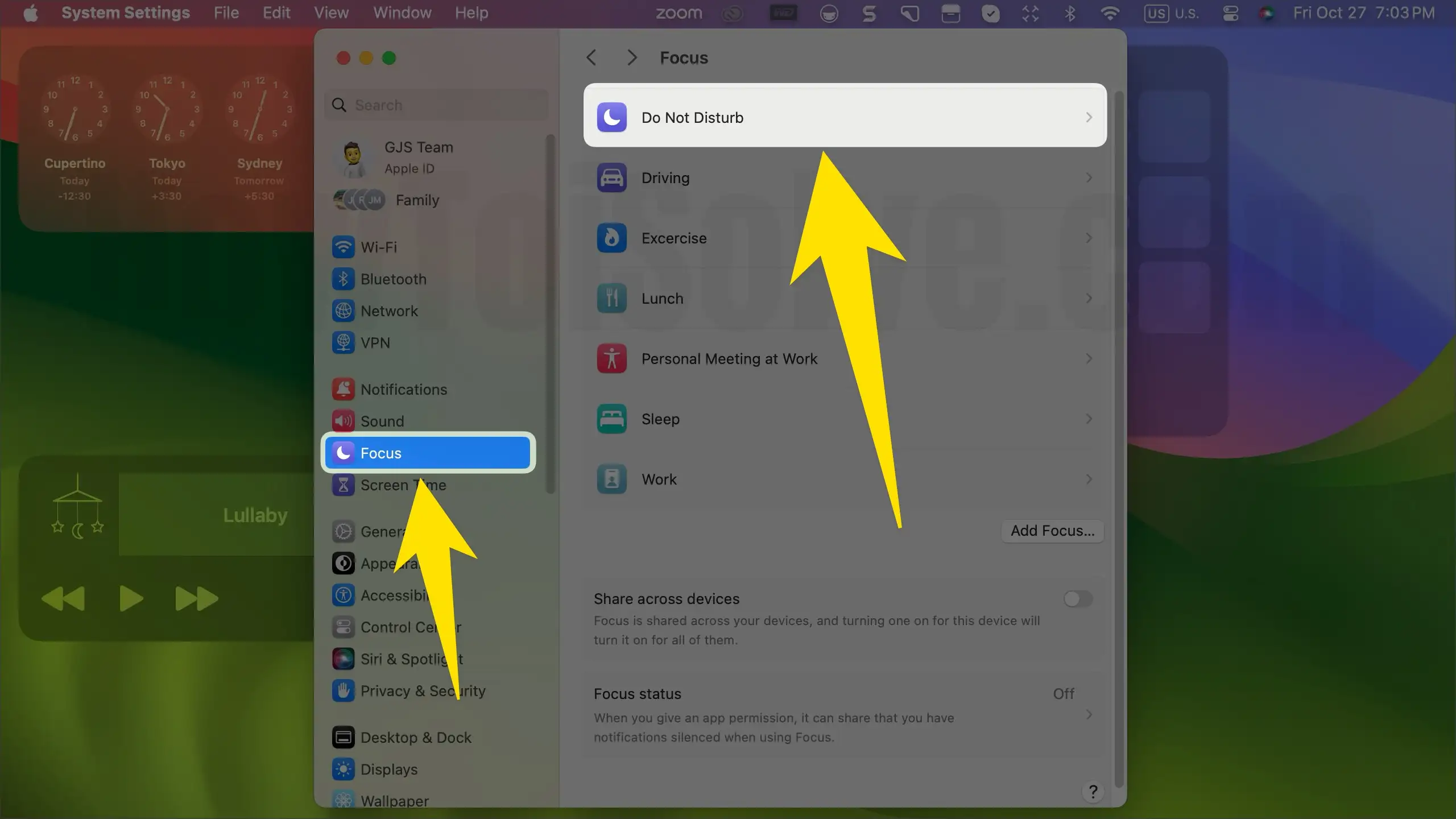
Task: Open Displays settings in sidebar
Action: tap(428, 769)
